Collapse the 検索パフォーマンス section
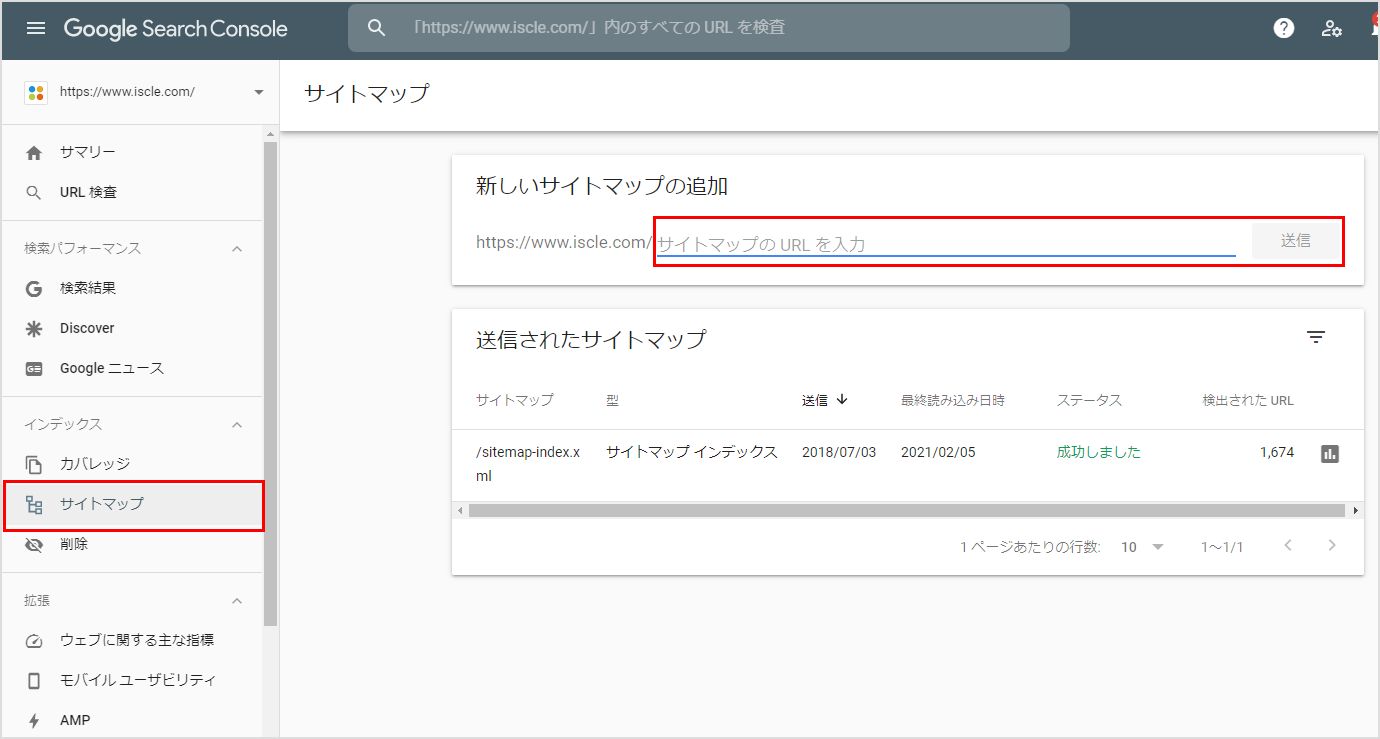This screenshot has height=739, width=1380. click(x=237, y=248)
